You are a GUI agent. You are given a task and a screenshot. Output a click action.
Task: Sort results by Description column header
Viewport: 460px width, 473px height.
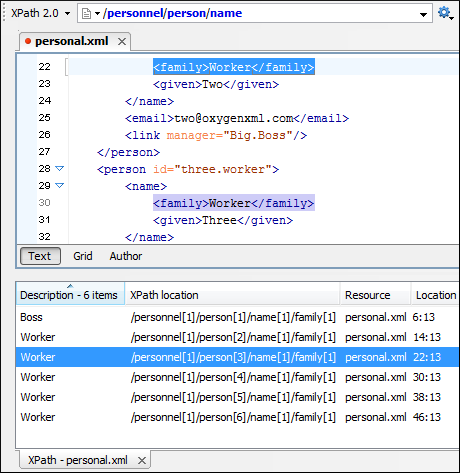[70, 294]
